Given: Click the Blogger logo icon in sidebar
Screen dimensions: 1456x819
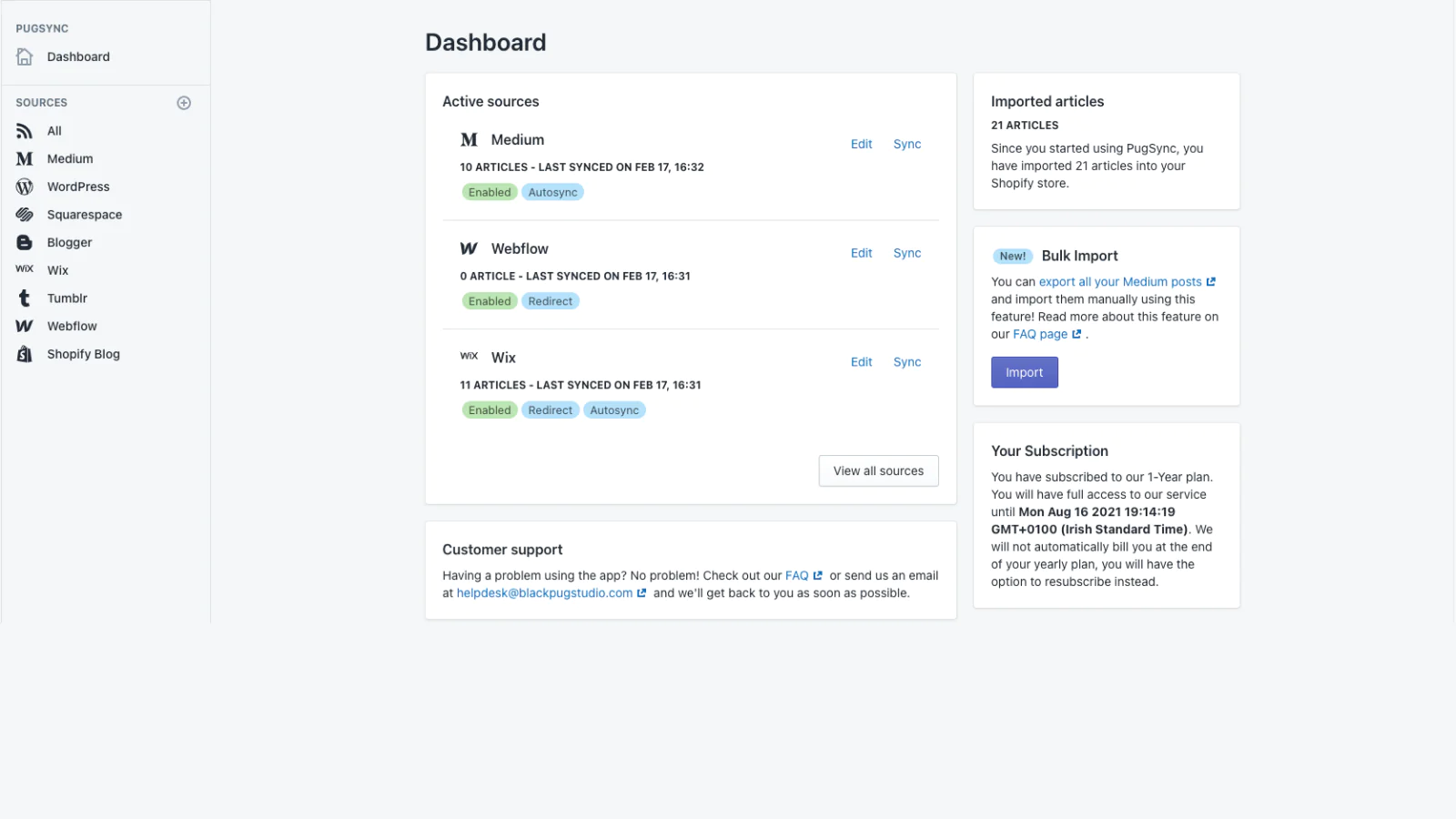Looking at the screenshot, I should pyautogui.click(x=25, y=242).
